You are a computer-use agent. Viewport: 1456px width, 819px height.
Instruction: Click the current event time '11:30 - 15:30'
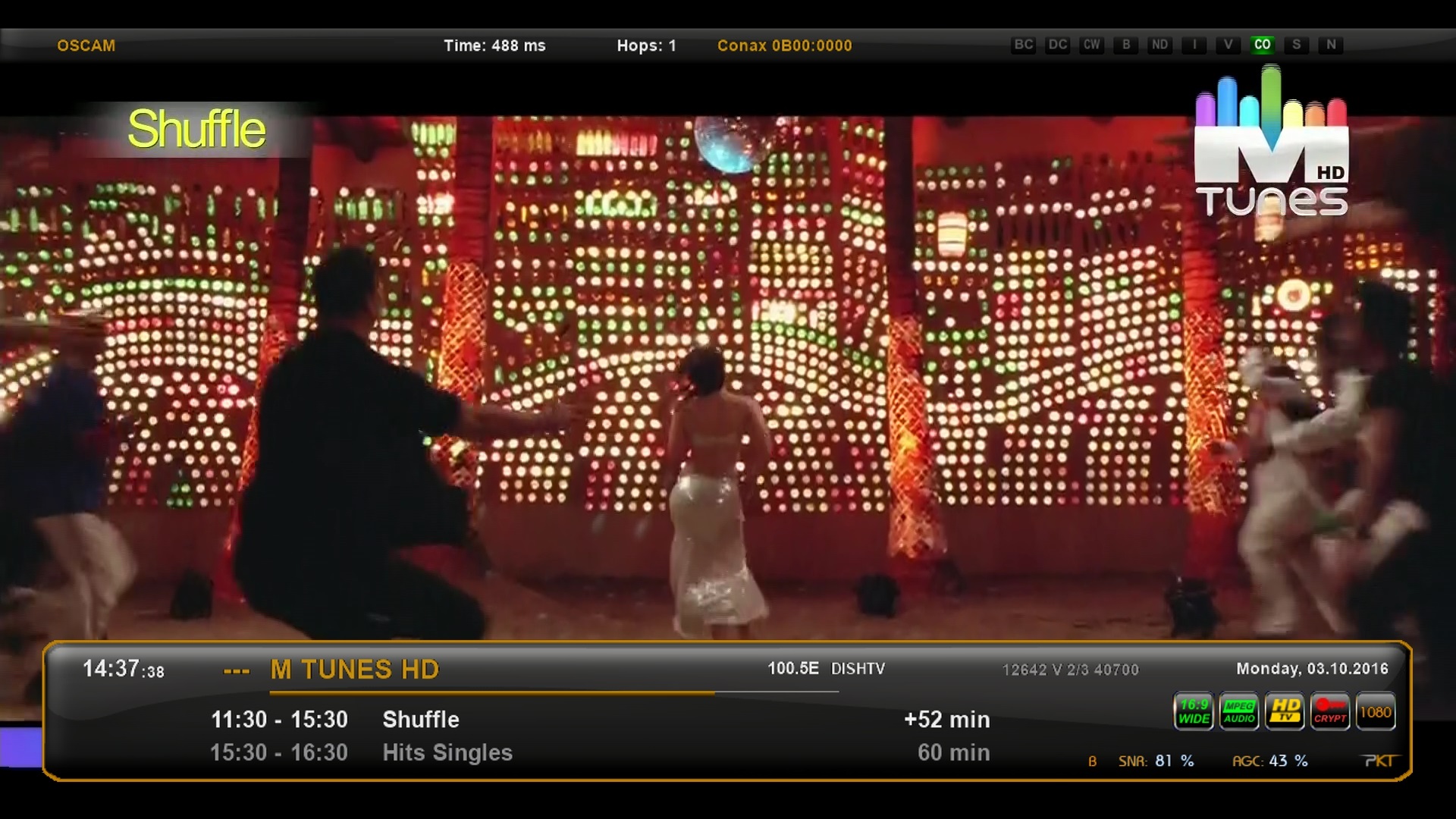(x=279, y=719)
